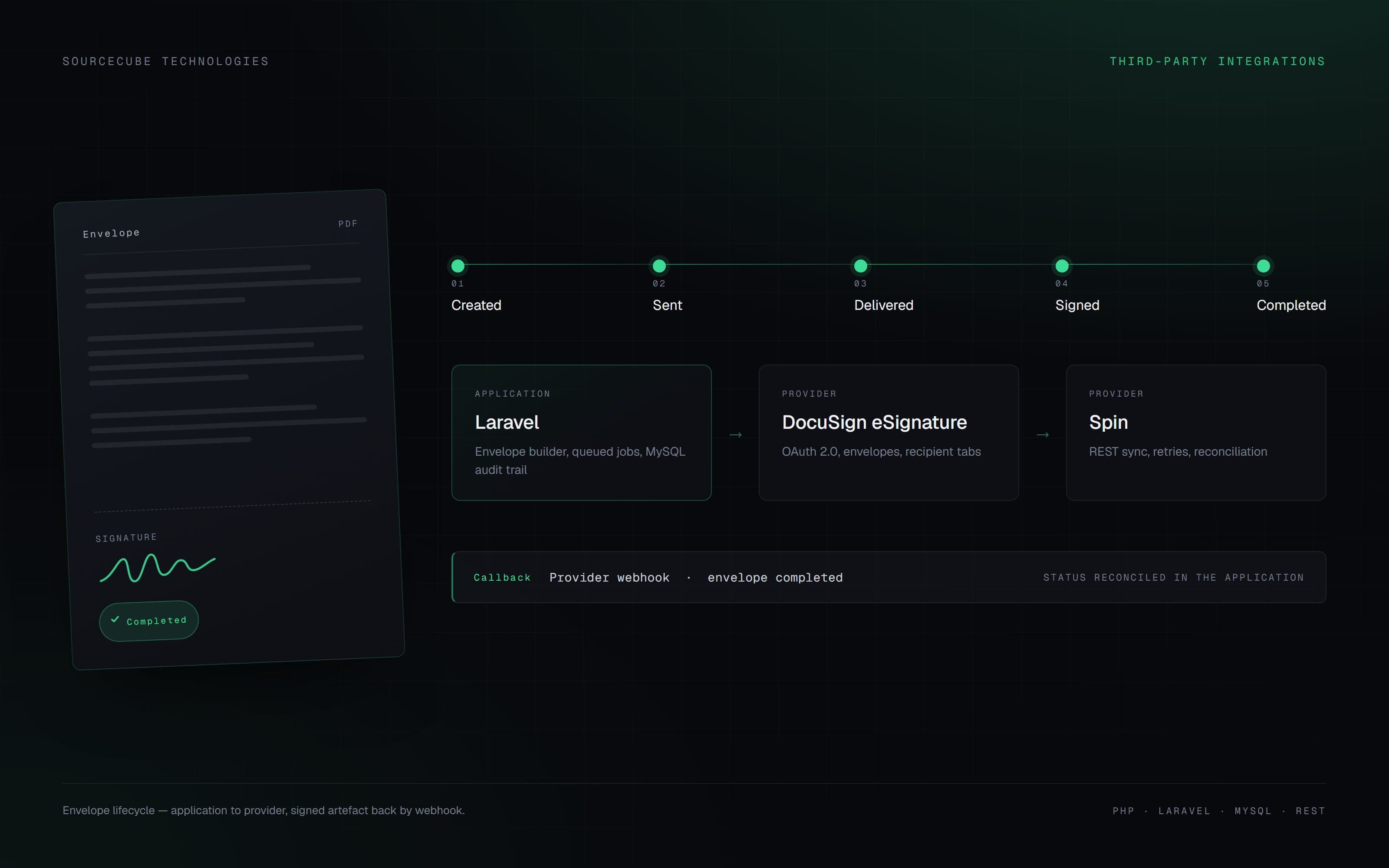This screenshot has height=868, width=1389.
Task: Click the Created step dot on the timeline
Action: pos(458,266)
